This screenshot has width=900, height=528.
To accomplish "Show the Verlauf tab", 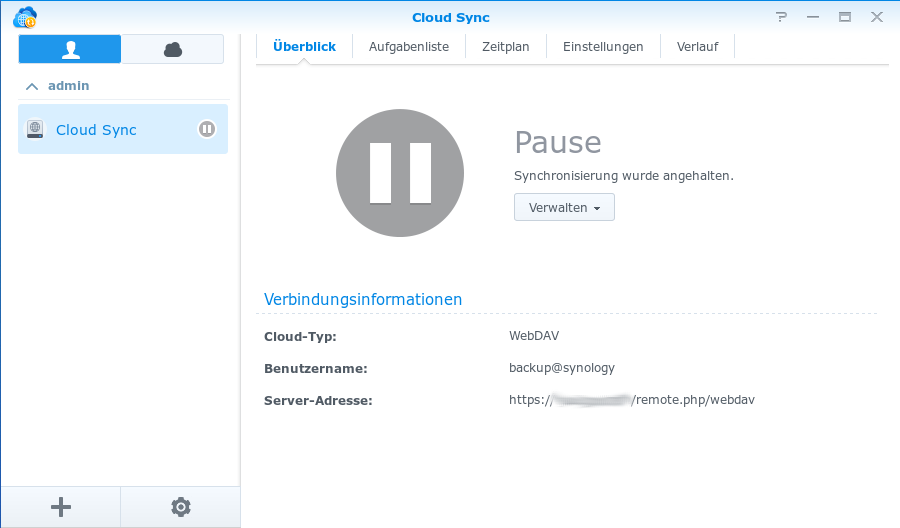I will click(x=697, y=46).
